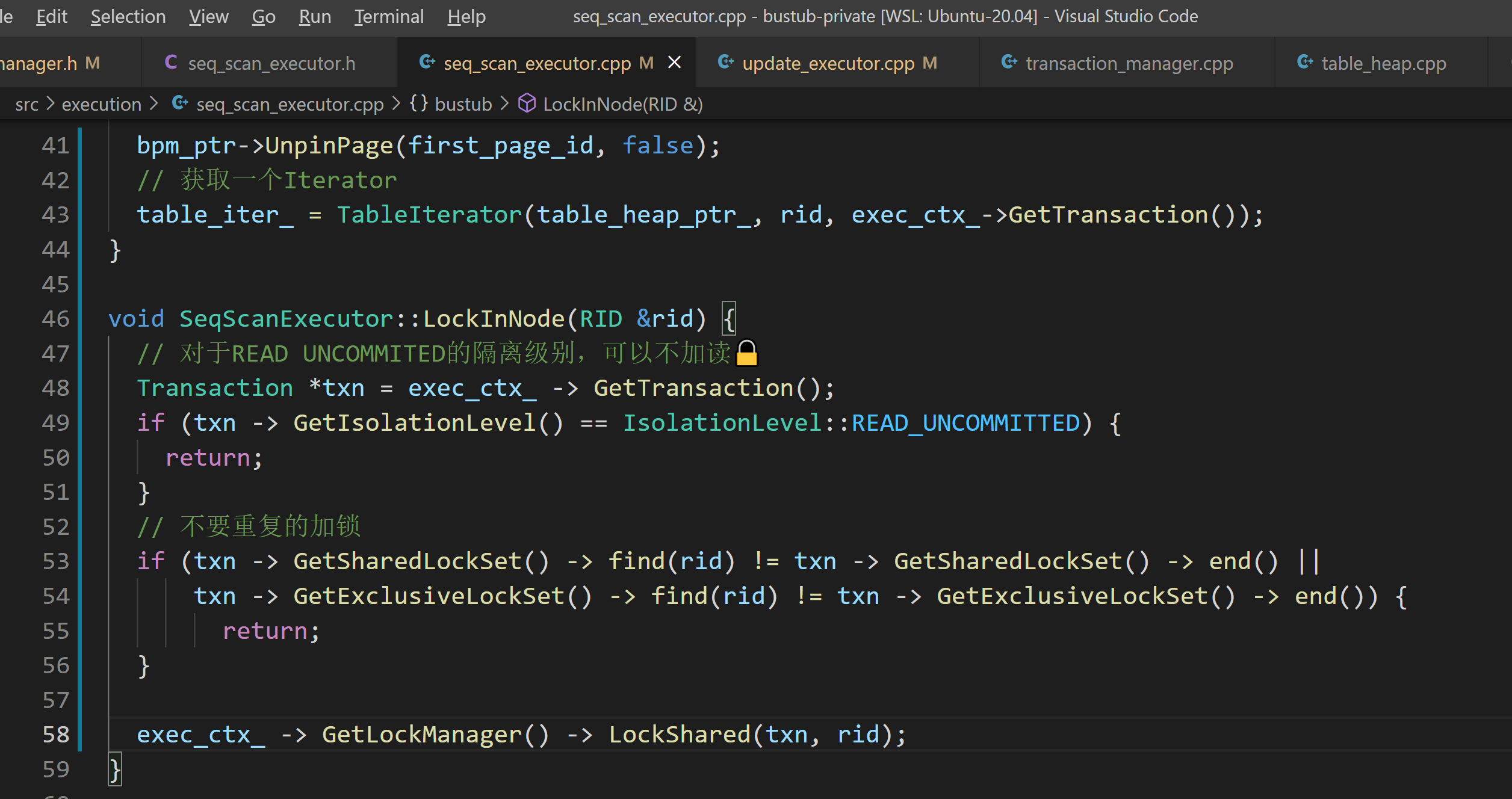Open the Run menu
This screenshot has height=799, width=1512.
pyautogui.click(x=315, y=17)
